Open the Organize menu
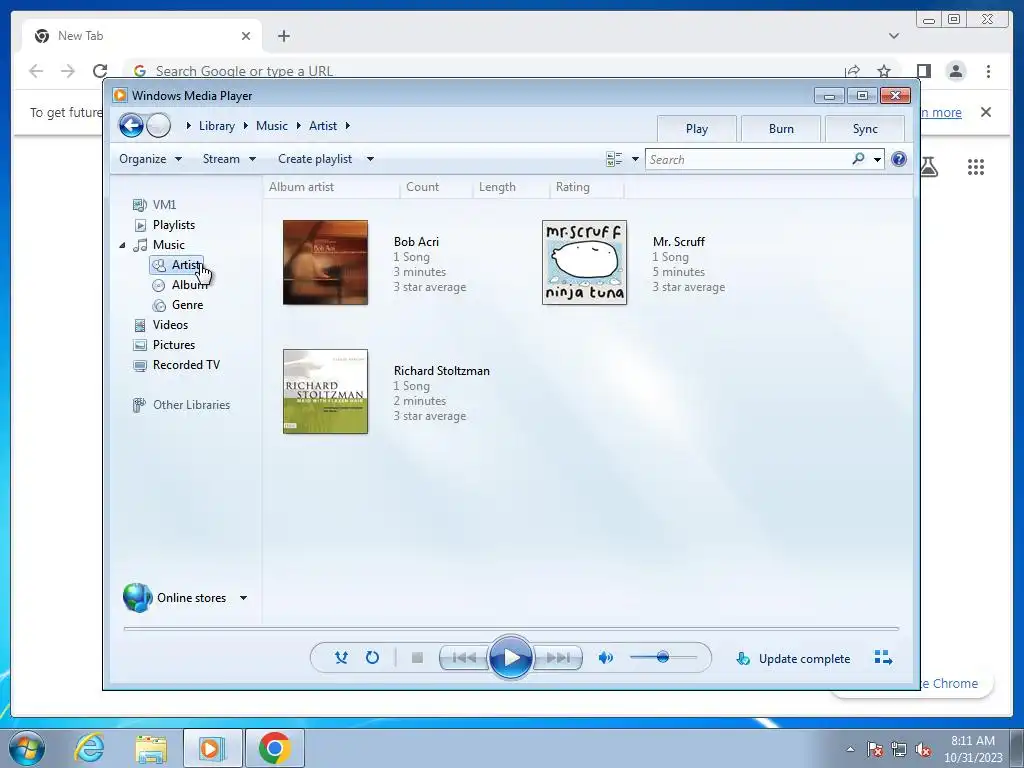This screenshot has height=768, width=1024. (x=150, y=159)
